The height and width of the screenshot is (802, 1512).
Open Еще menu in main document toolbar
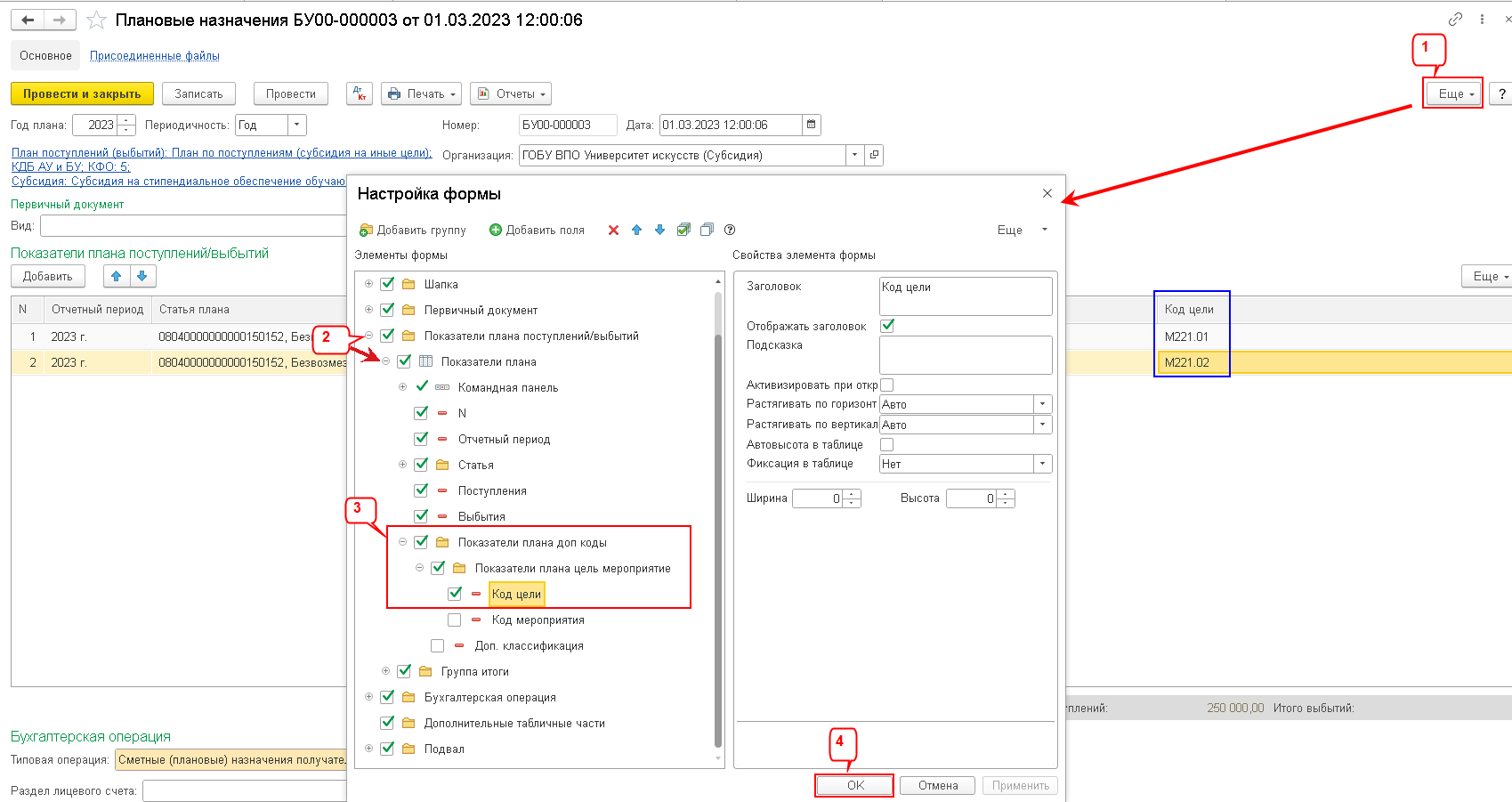click(x=1454, y=93)
